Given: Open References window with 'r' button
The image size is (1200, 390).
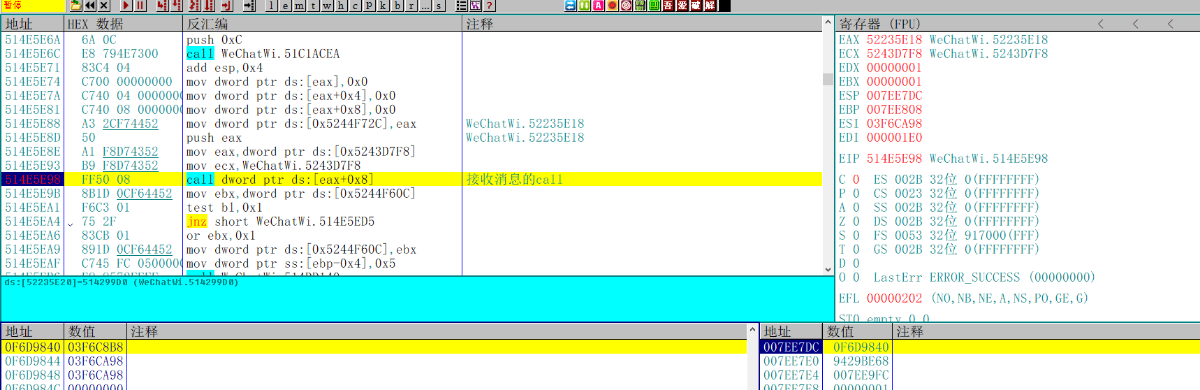Looking at the screenshot, I should coord(411,5).
